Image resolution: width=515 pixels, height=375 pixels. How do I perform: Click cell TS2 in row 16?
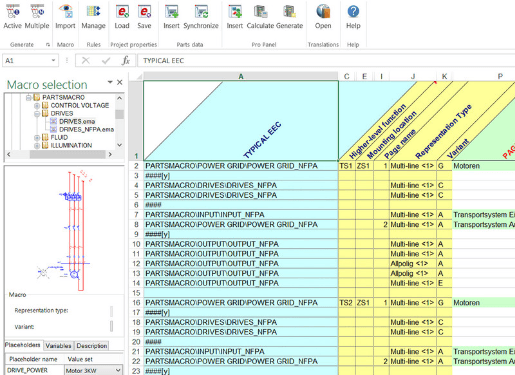[346, 303]
